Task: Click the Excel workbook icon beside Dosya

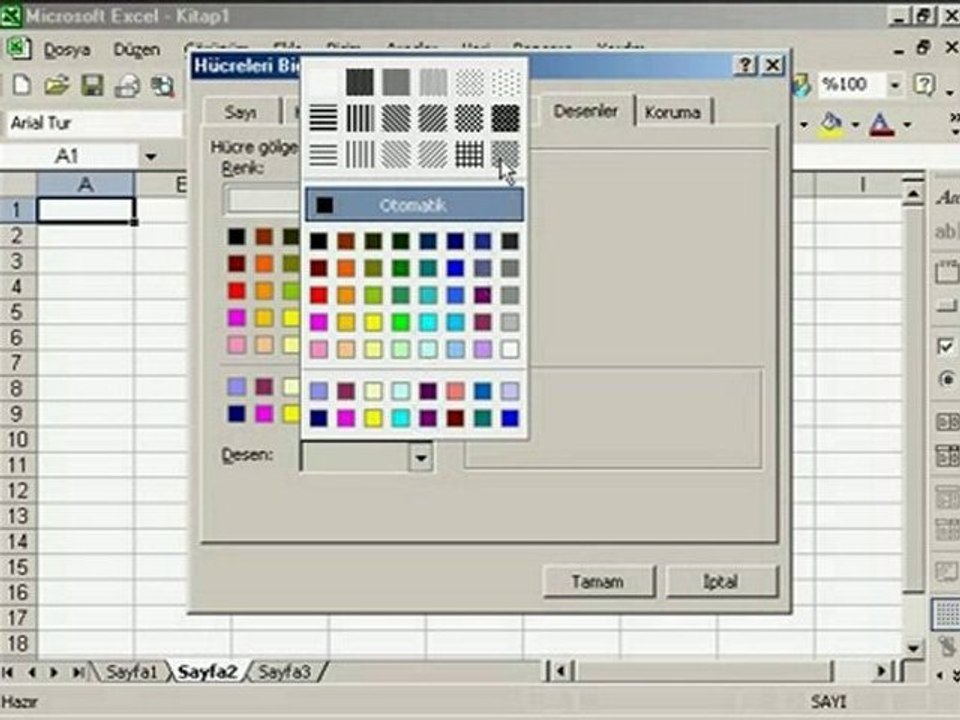Action: (18, 48)
